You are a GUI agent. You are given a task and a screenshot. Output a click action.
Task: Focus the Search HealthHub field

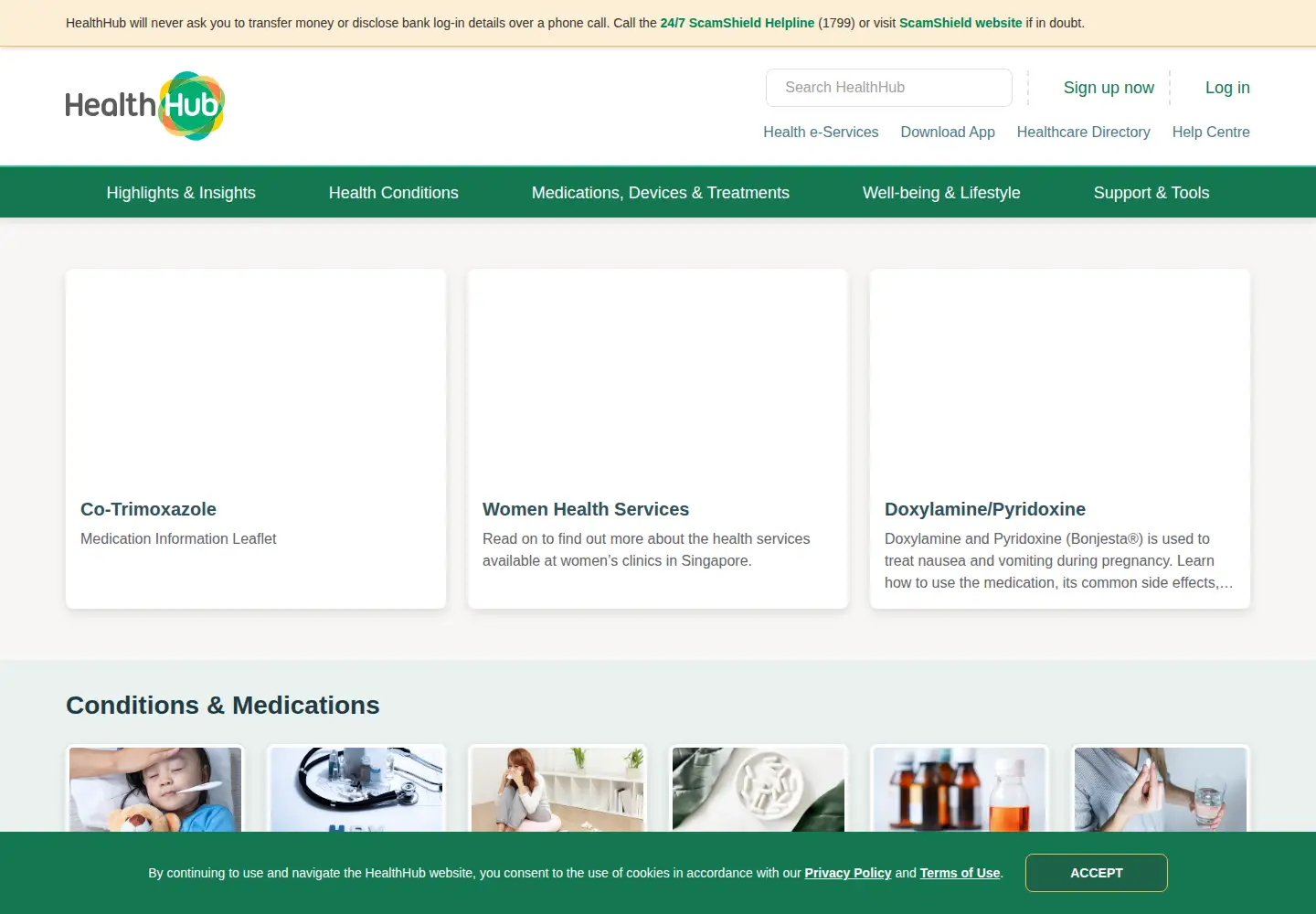coord(889,88)
